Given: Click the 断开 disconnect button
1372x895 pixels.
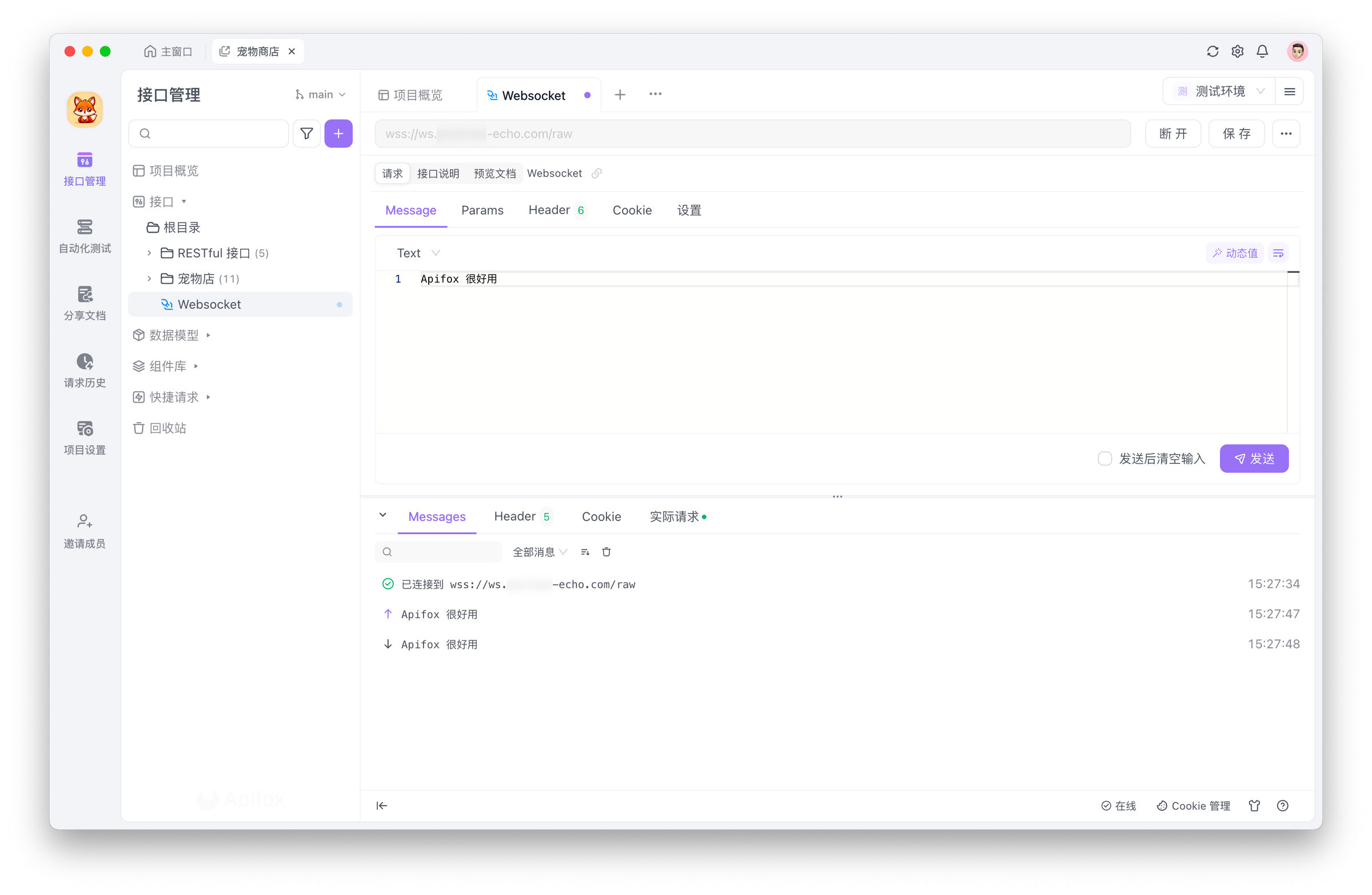Looking at the screenshot, I should tap(1173, 133).
